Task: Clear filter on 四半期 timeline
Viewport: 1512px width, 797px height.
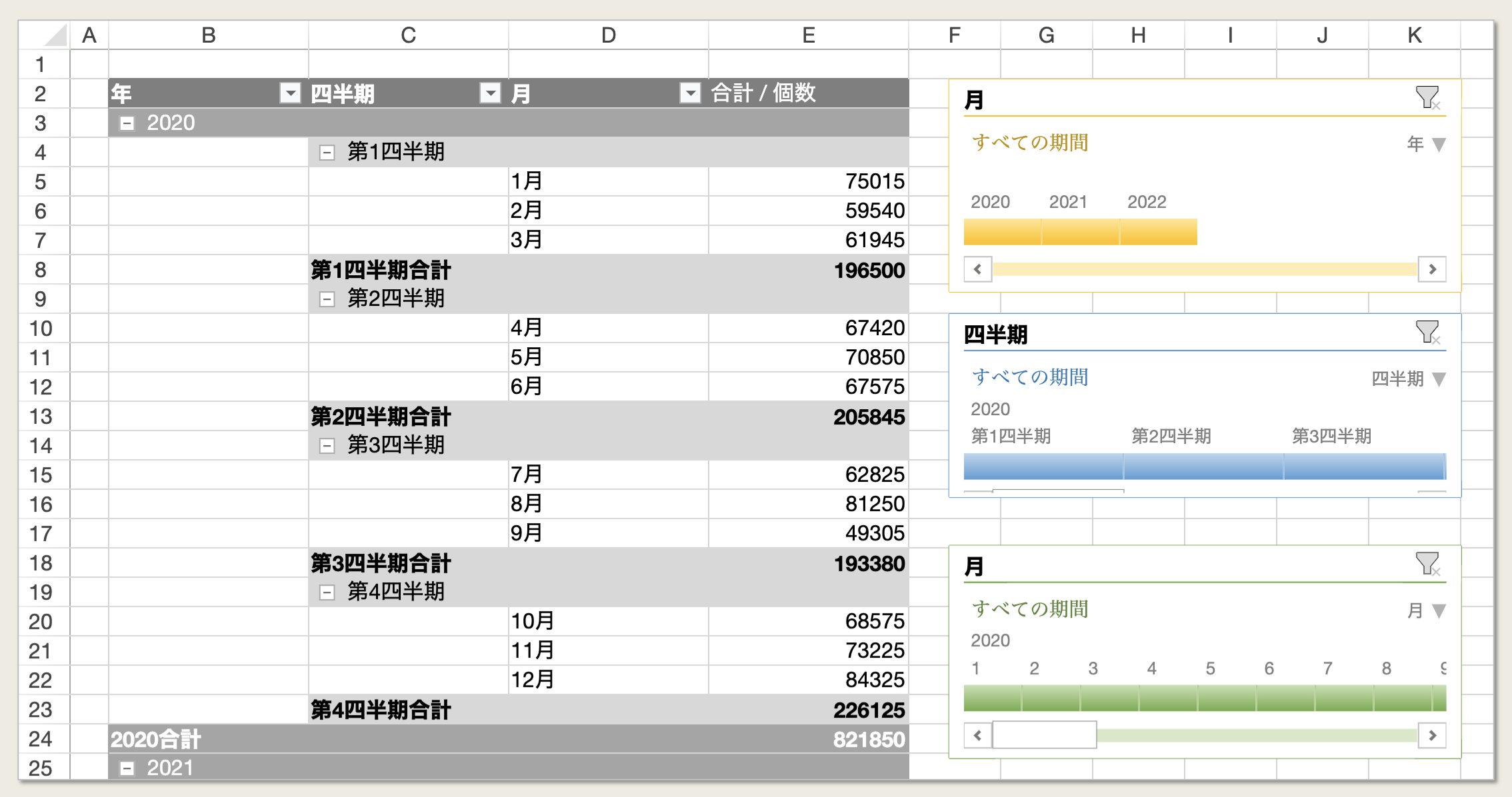Action: click(1427, 332)
